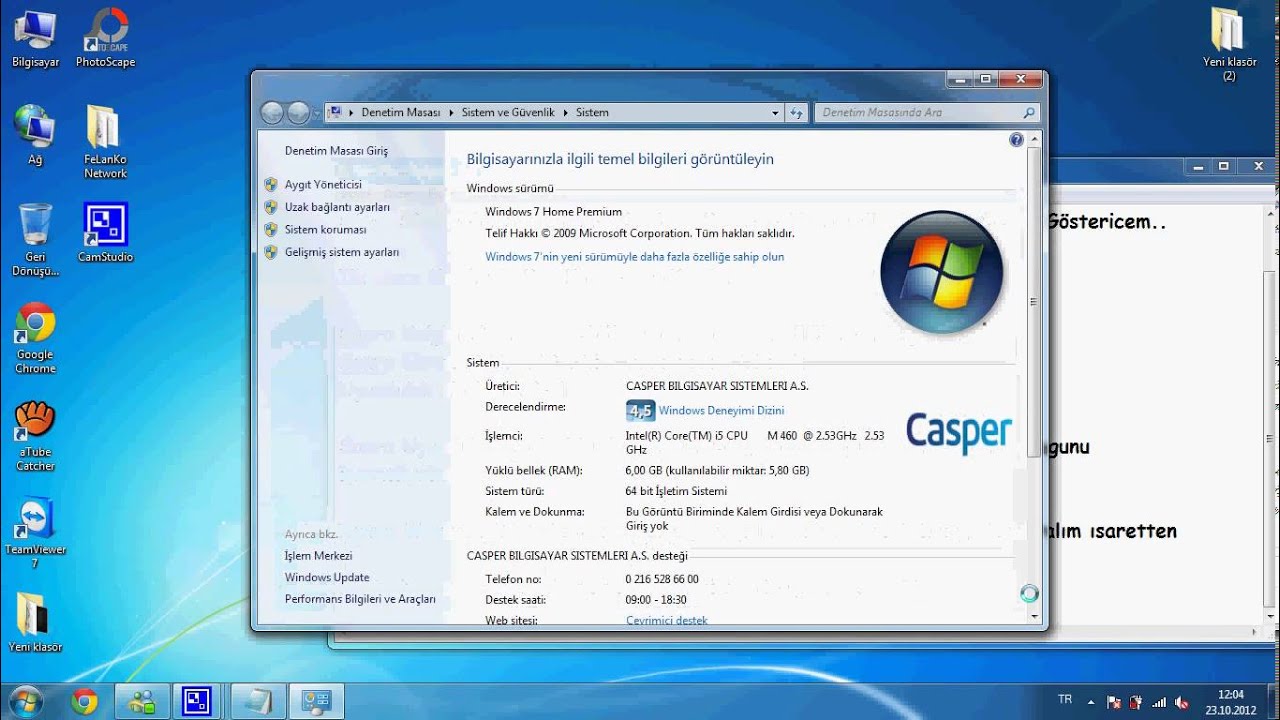Click the Chrome taskbar icon
This screenshot has height=720, width=1280.
[x=84, y=702]
